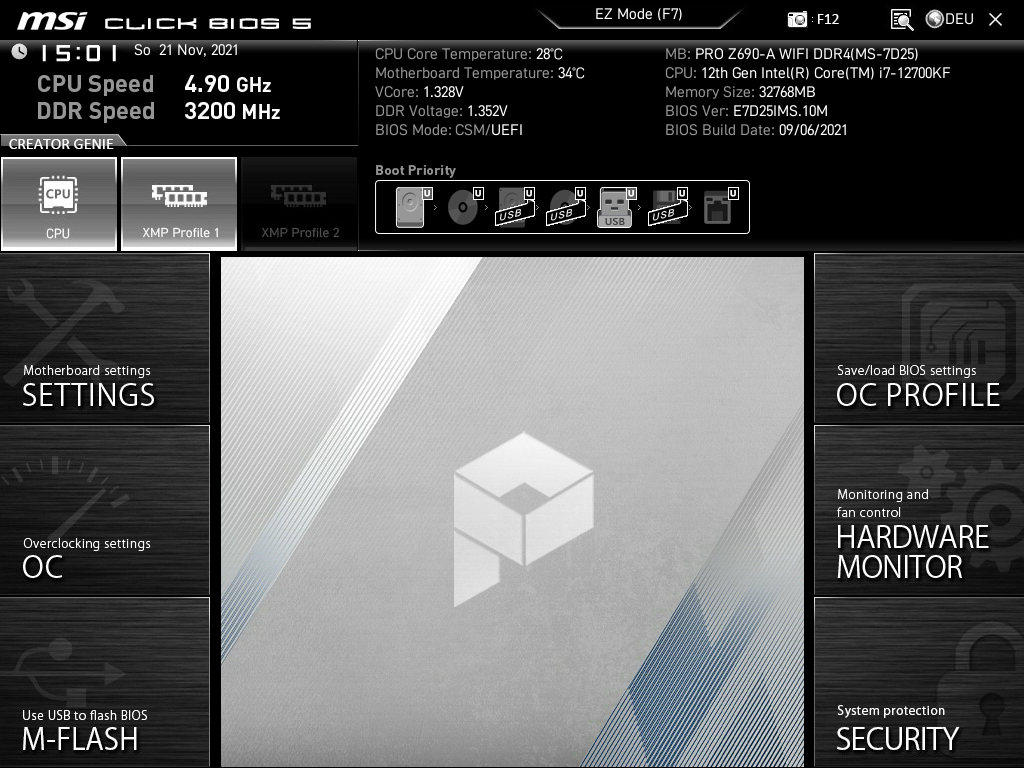Switch to EZ Mode (F7)

coord(639,14)
